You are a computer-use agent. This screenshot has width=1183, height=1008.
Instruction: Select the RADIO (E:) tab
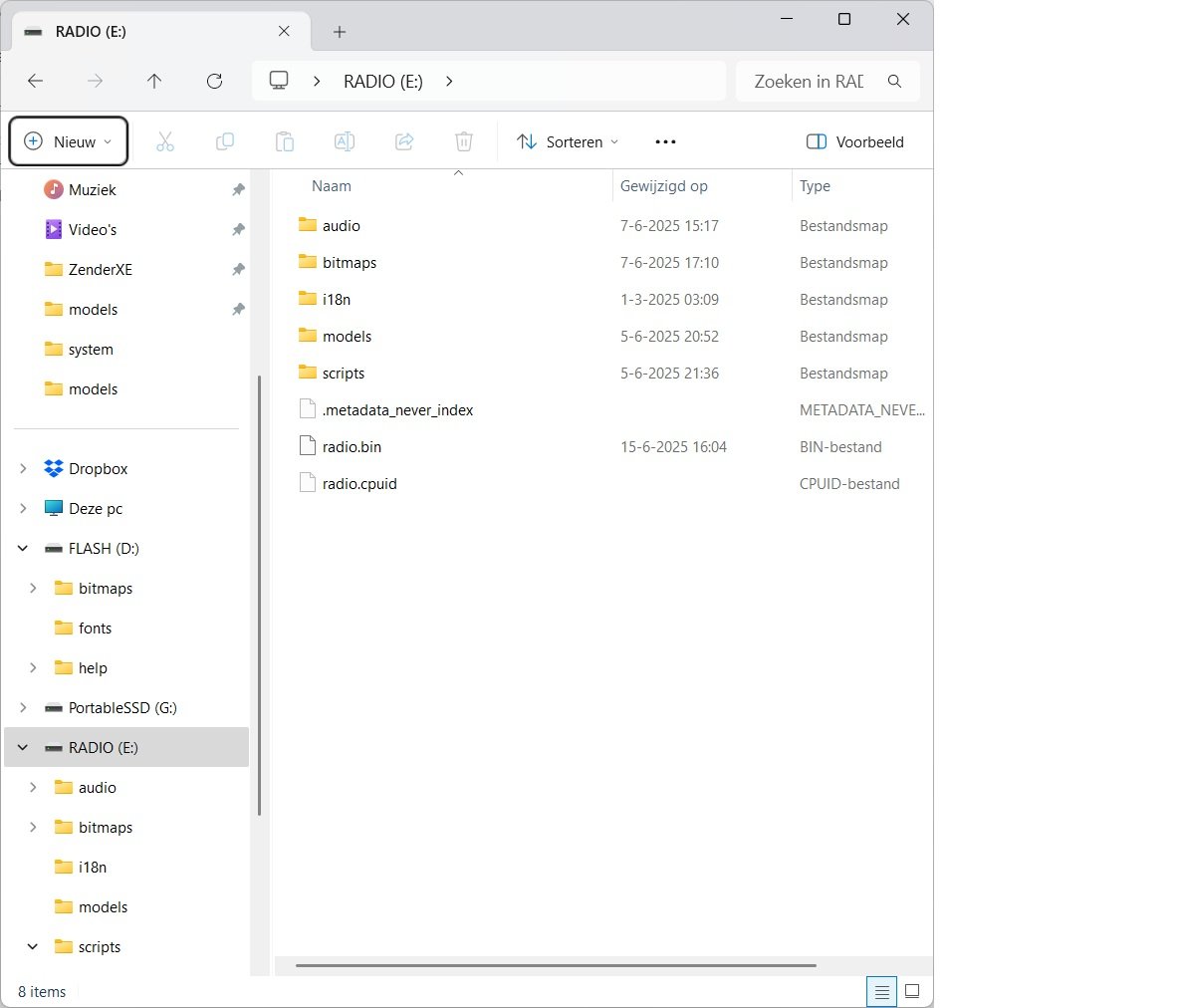click(161, 32)
